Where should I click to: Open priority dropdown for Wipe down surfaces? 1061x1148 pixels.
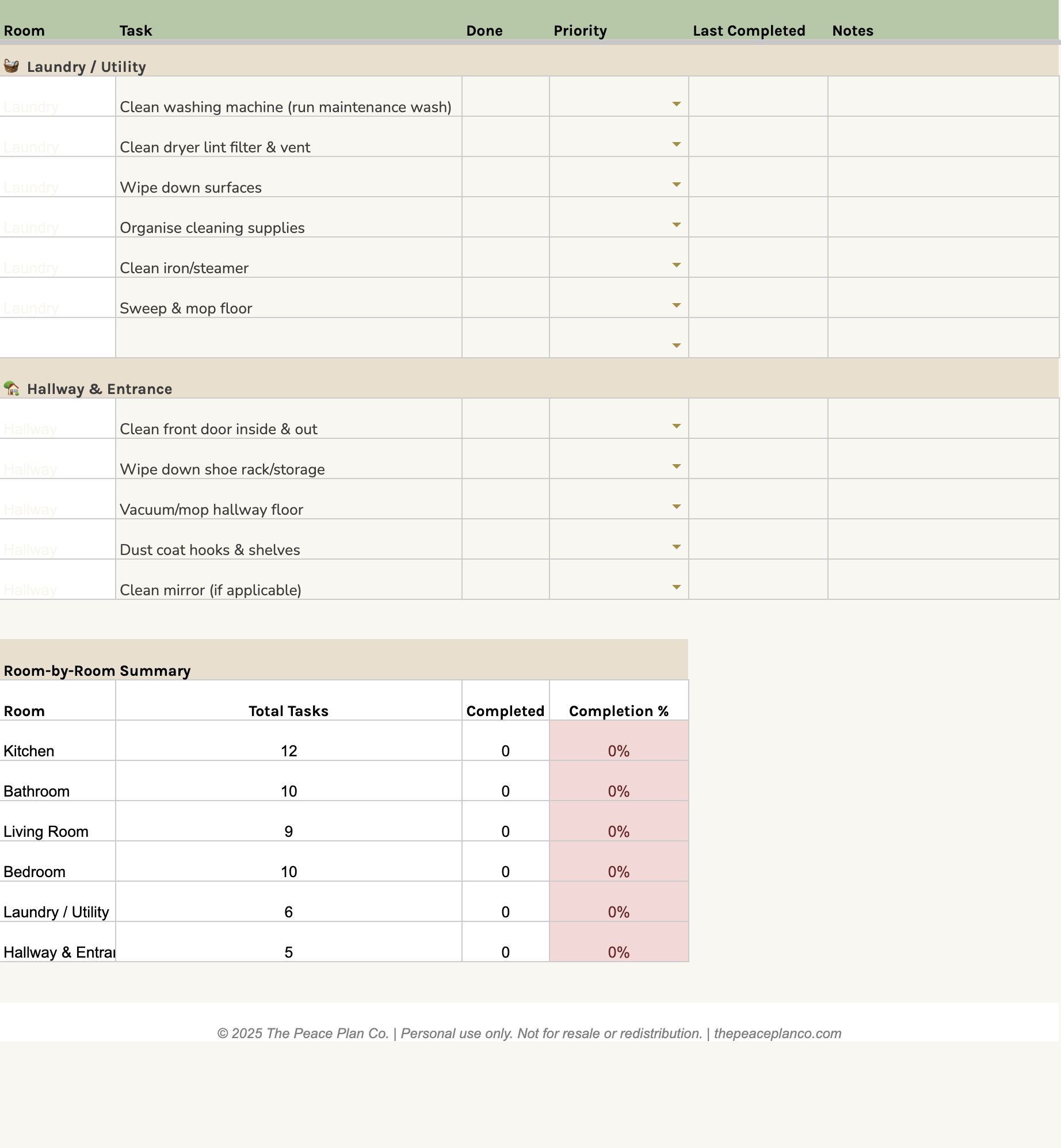[x=676, y=185]
